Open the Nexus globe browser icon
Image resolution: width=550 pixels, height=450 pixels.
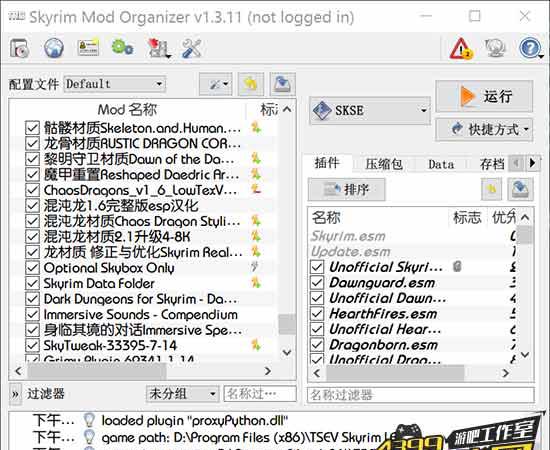point(54,48)
